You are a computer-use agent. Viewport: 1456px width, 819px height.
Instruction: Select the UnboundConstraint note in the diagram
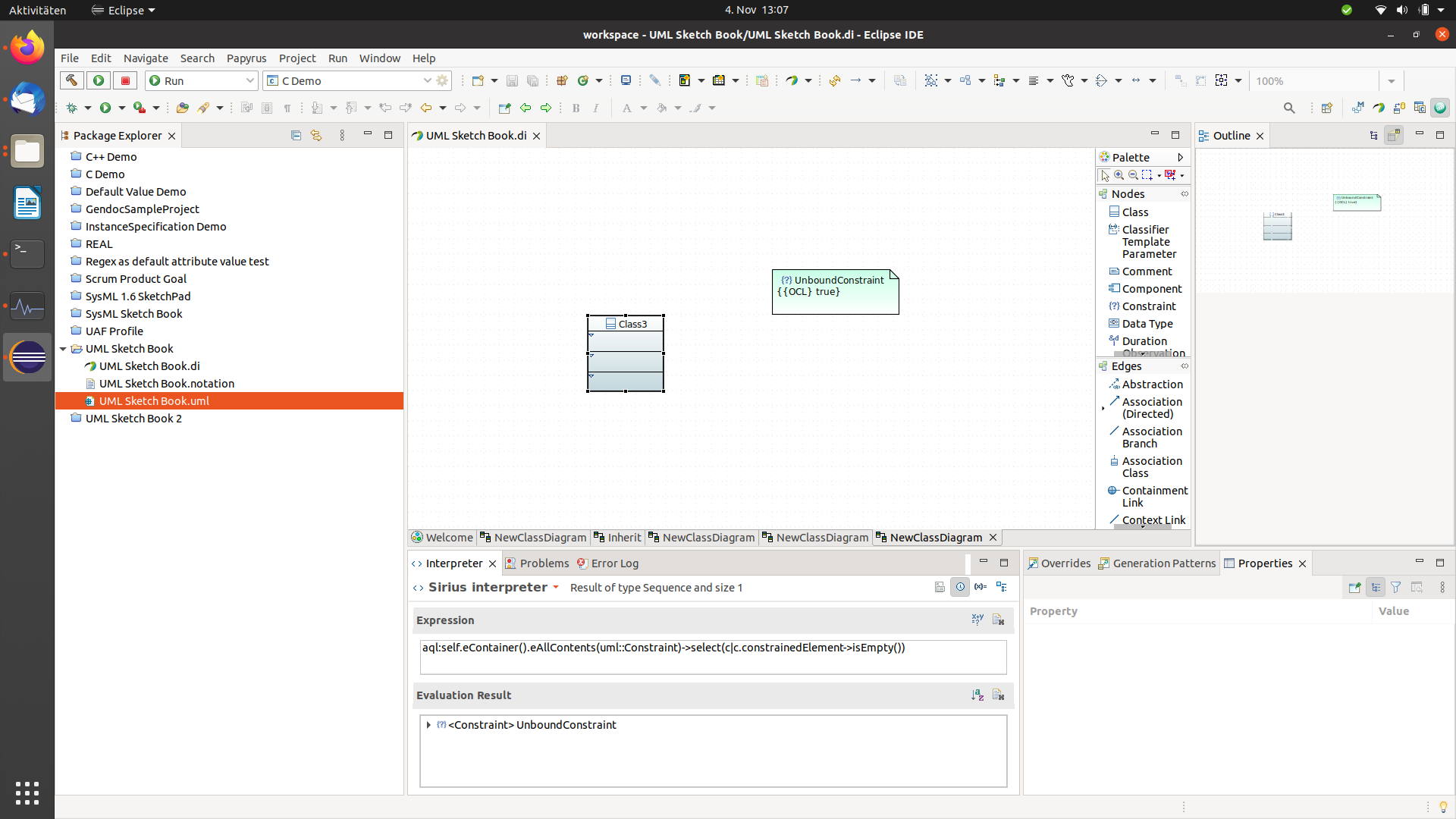pos(836,292)
